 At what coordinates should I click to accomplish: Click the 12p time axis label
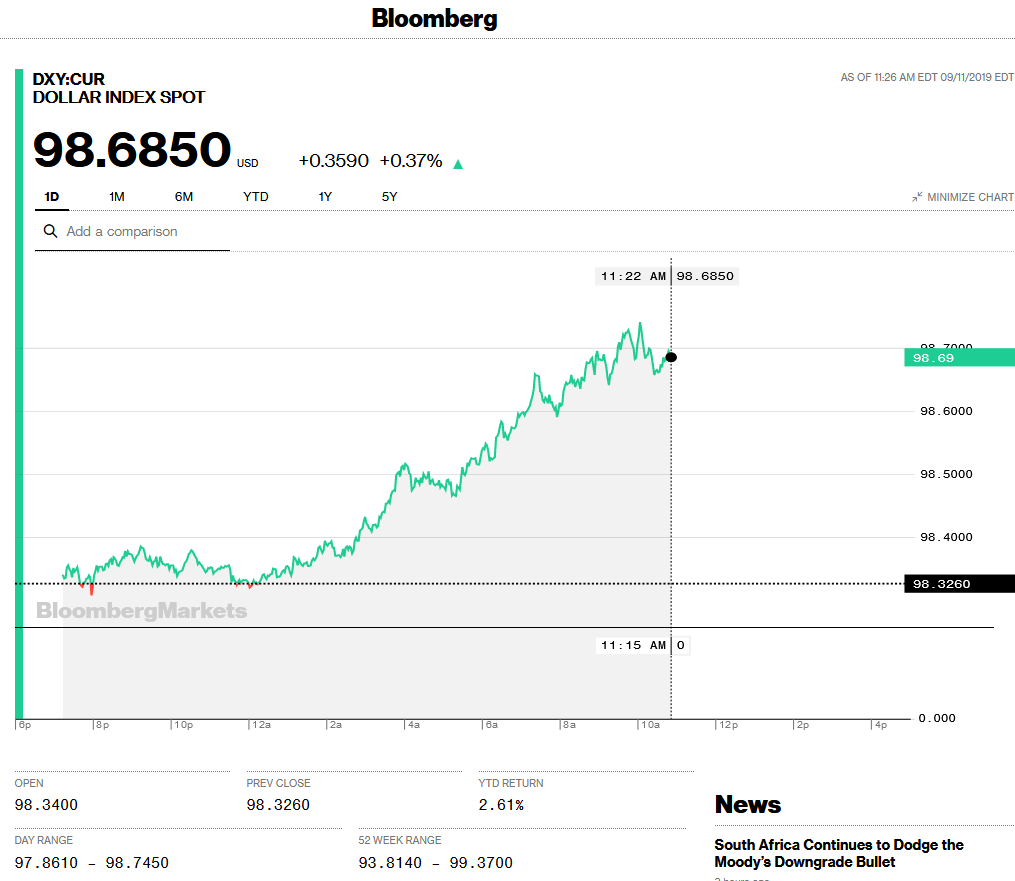(x=729, y=725)
